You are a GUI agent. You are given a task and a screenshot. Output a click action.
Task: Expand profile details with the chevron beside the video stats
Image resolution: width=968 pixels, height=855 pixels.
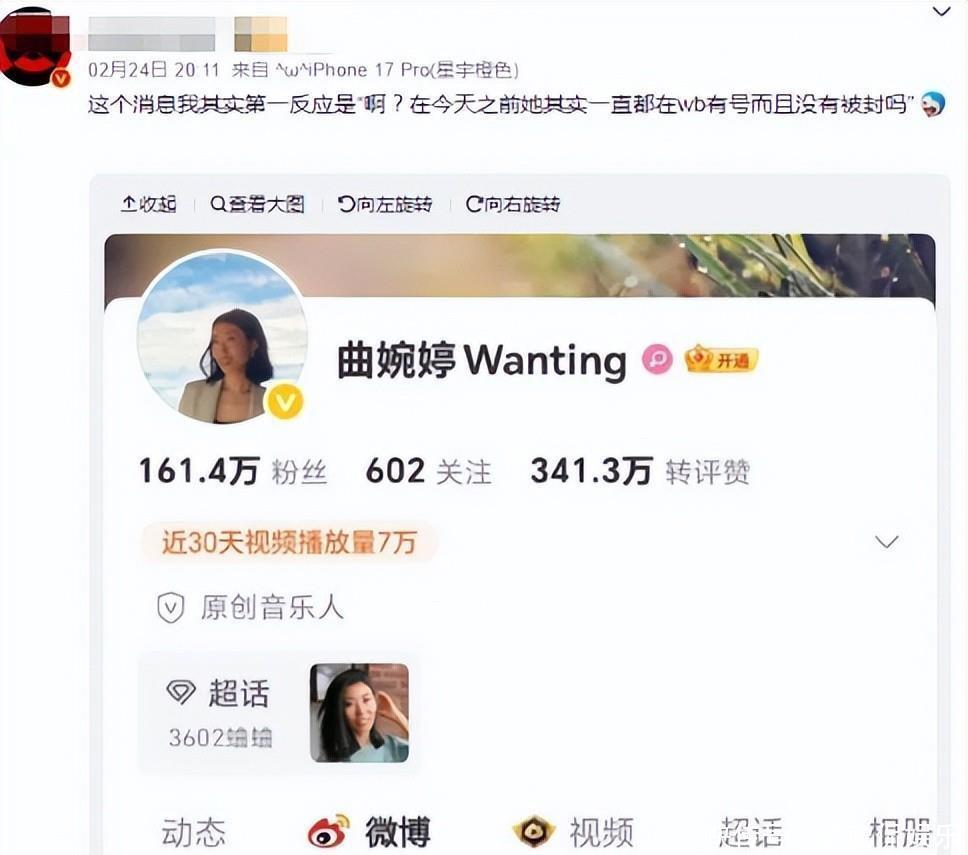(x=887, y=542)
